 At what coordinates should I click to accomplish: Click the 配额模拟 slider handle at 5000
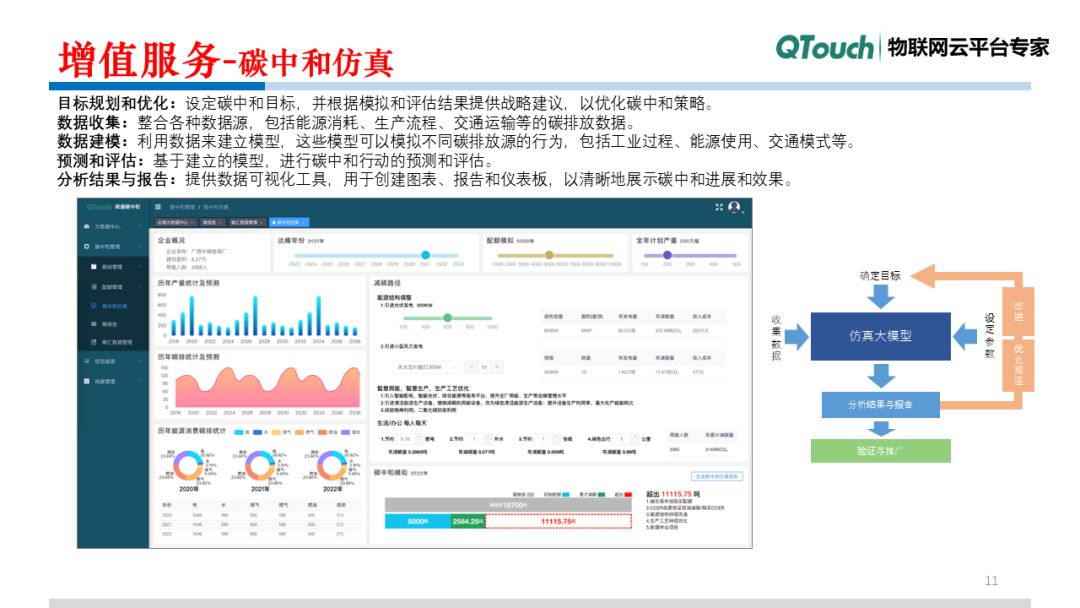click(549, 255)
